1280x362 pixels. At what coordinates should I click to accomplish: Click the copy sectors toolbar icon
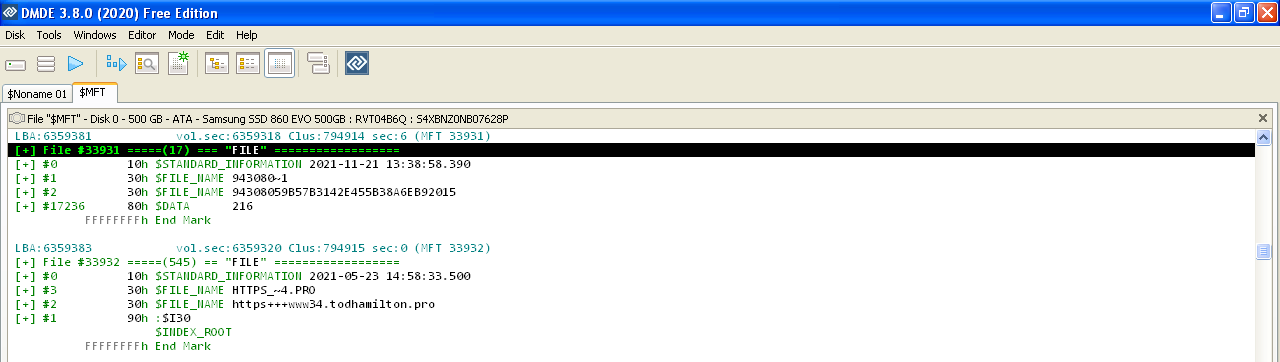click(x=318, y=64)
